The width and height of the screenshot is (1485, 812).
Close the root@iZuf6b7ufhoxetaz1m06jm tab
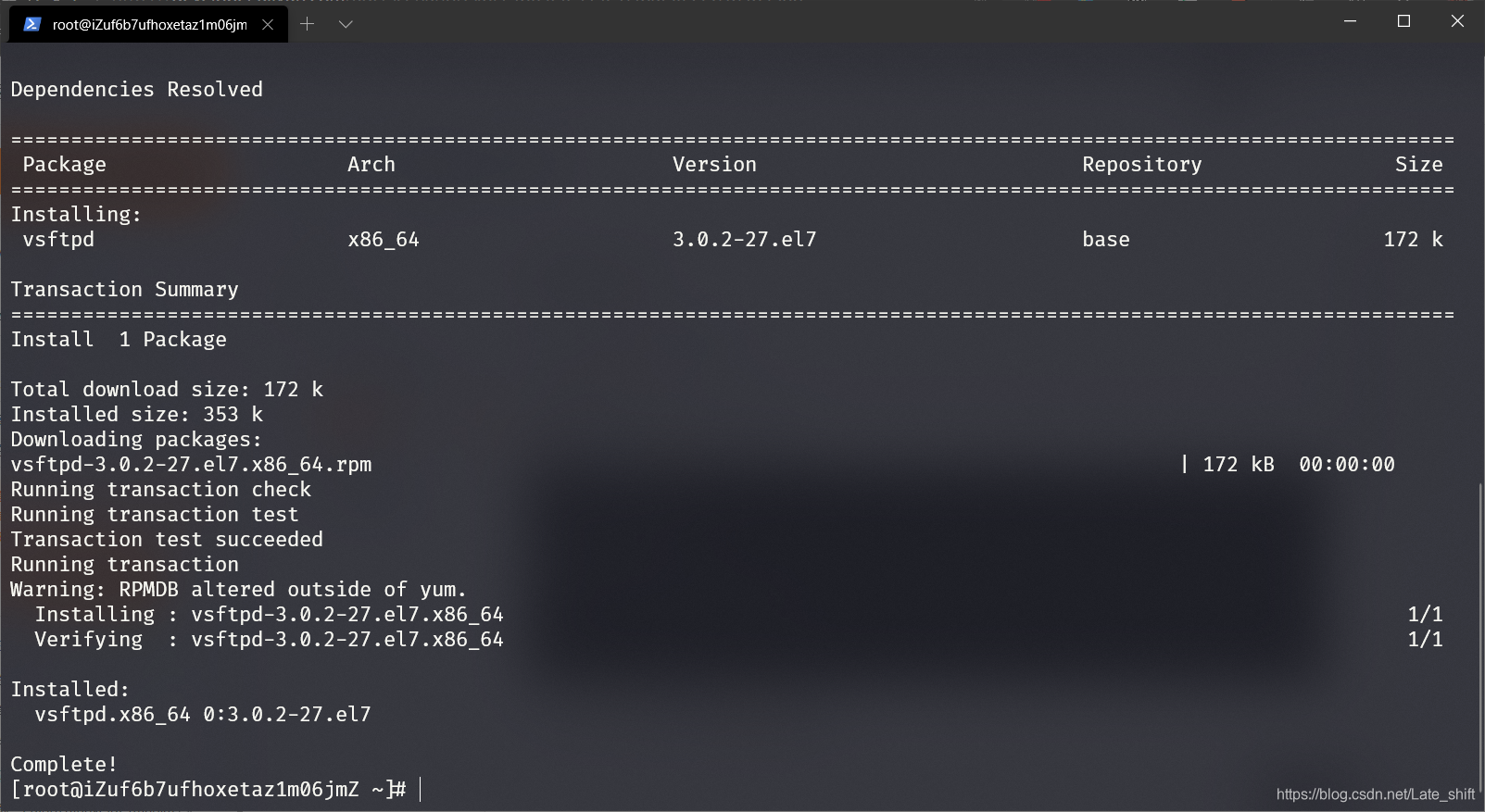coord(268,25)
